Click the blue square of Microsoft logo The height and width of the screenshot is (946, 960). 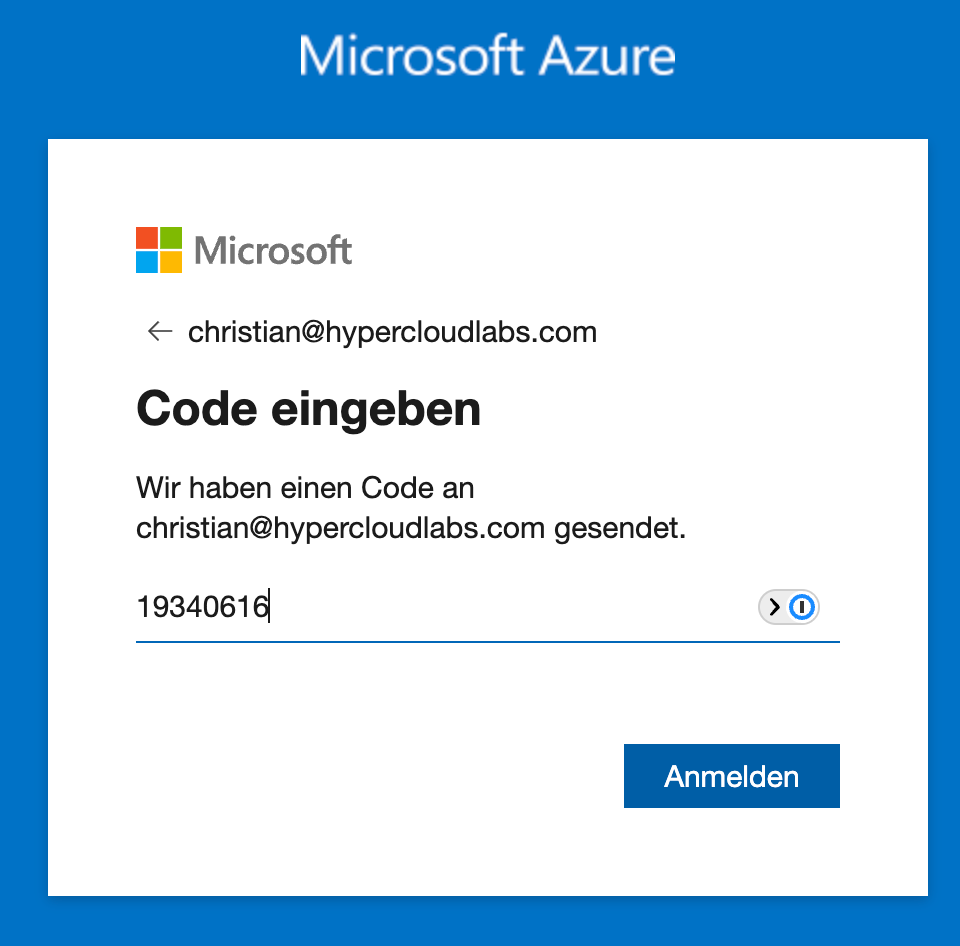[x=147, y=262]
